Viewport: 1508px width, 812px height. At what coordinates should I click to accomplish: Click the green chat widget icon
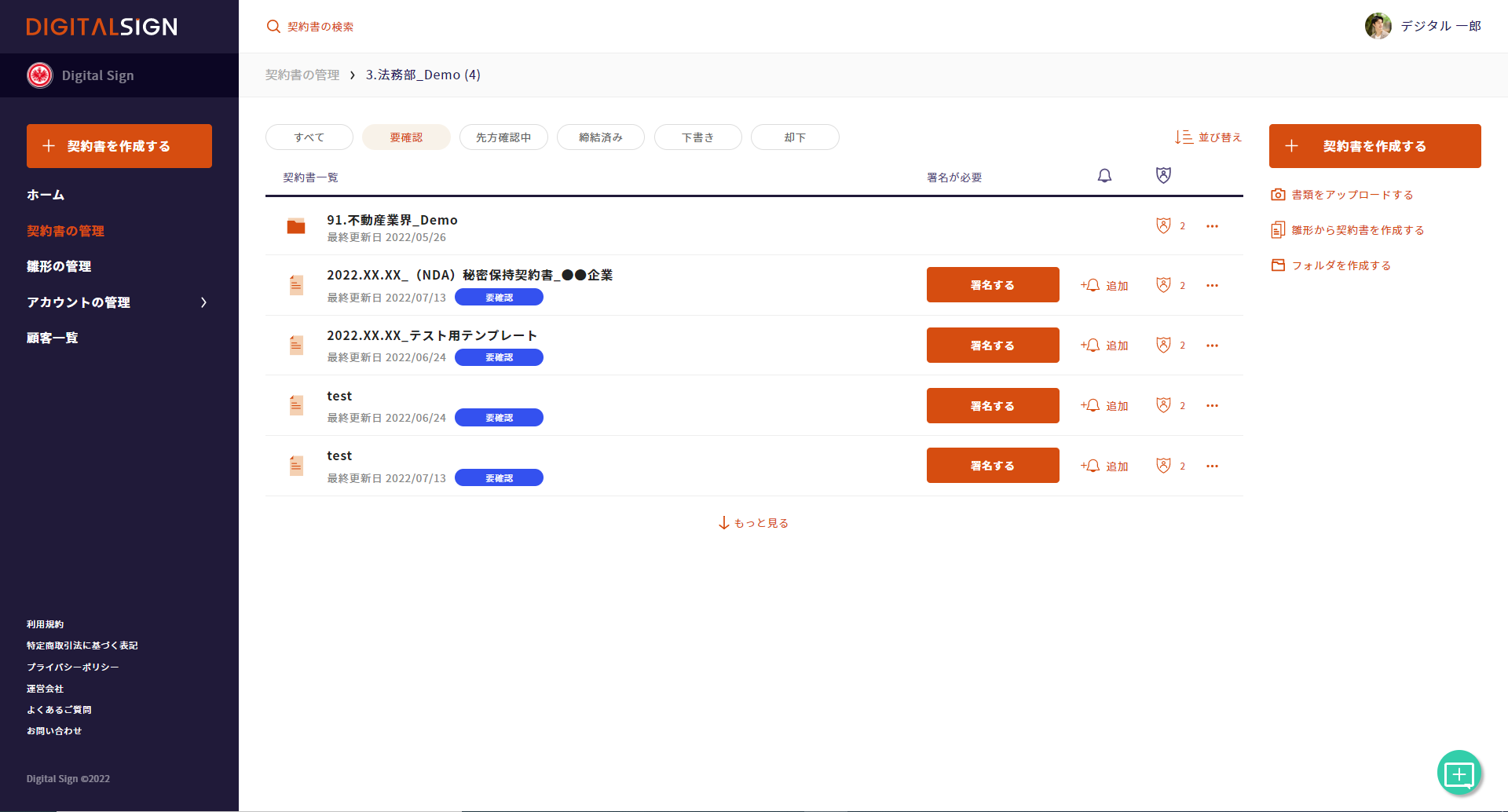(x=1459, y=774)
